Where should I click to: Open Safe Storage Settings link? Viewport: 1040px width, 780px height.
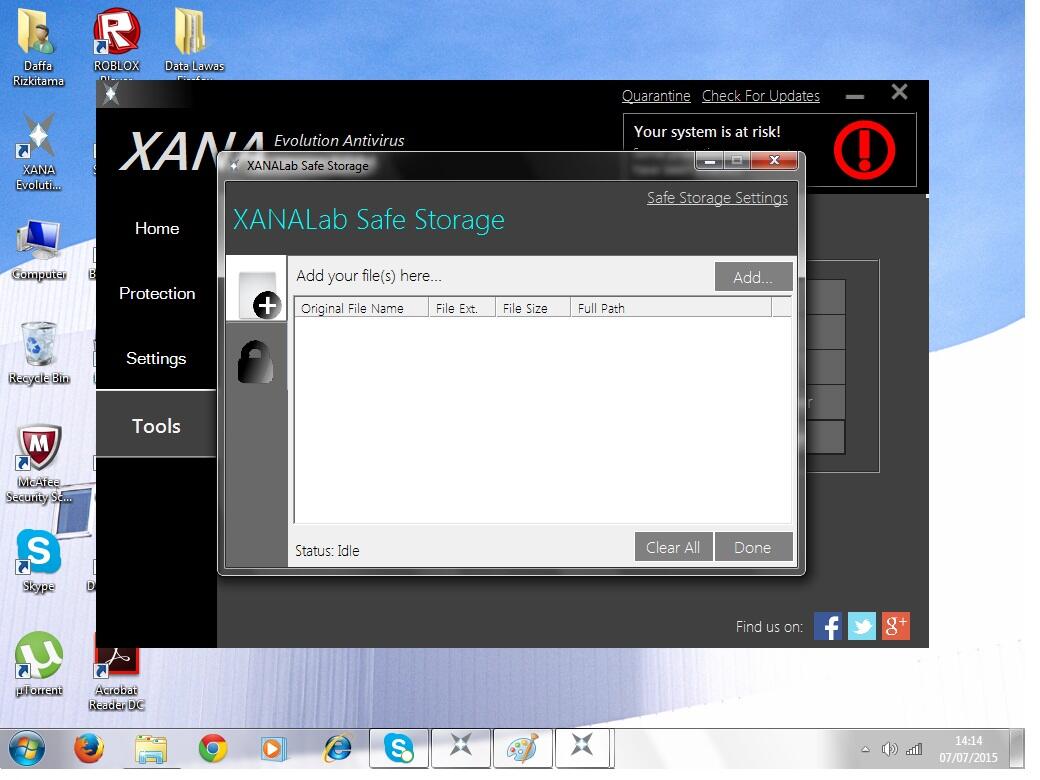[717, 198]
